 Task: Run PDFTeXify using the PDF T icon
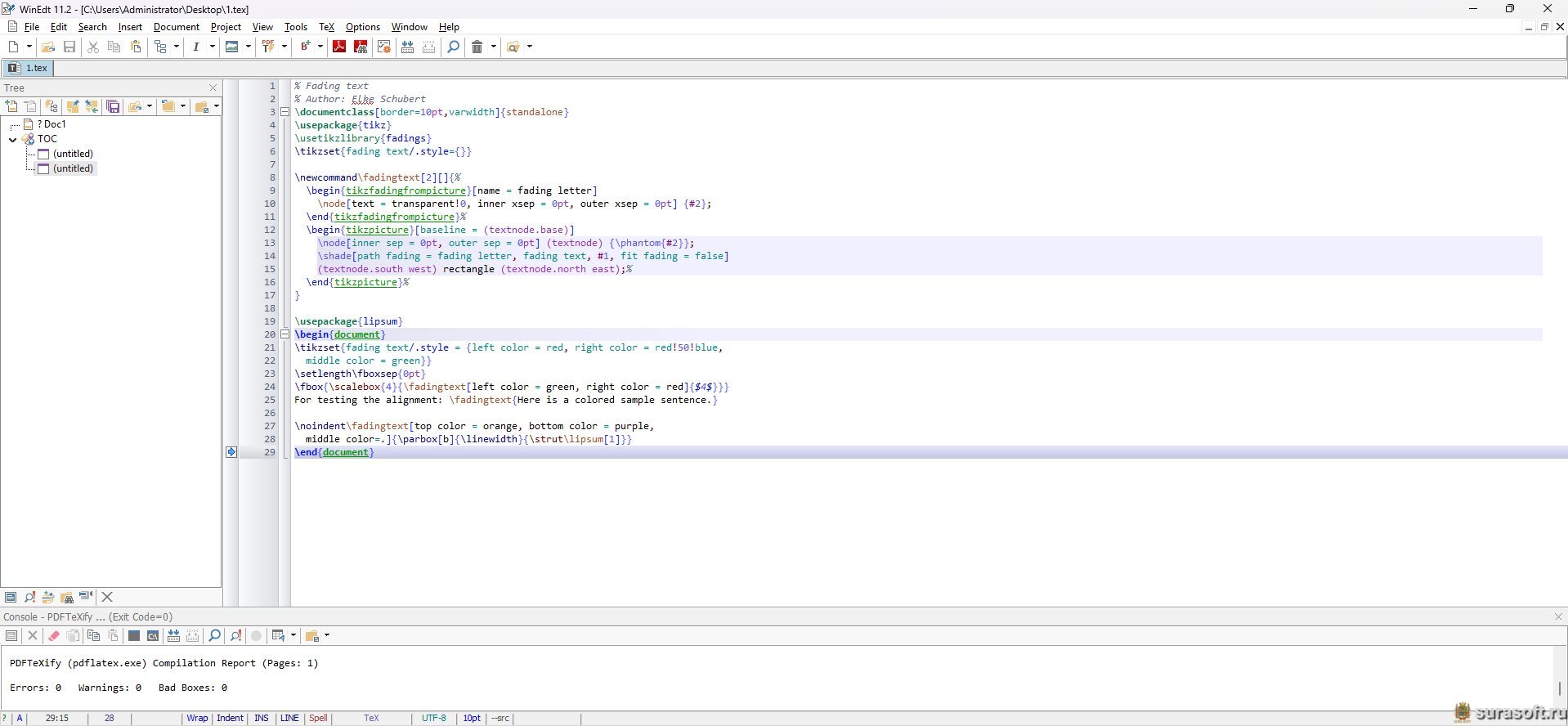[x=268, y=47]
